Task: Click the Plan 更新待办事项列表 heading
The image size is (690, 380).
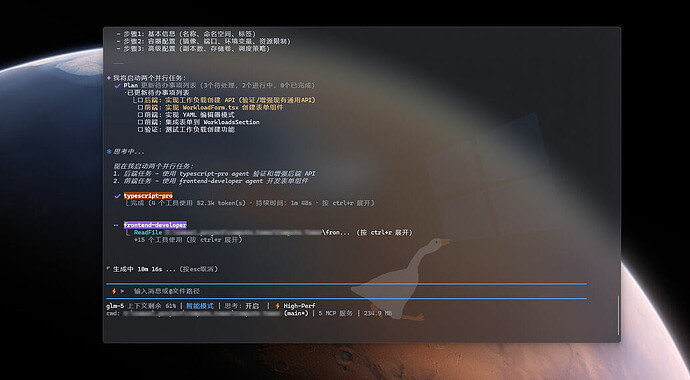Action: pyautogui.click(x=219, y=85)
